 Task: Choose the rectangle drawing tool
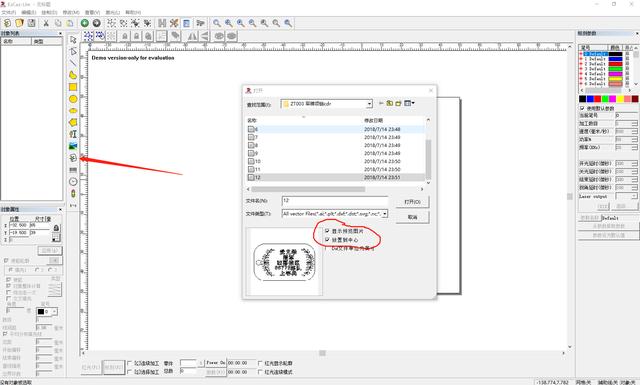[x=73, y=87]
